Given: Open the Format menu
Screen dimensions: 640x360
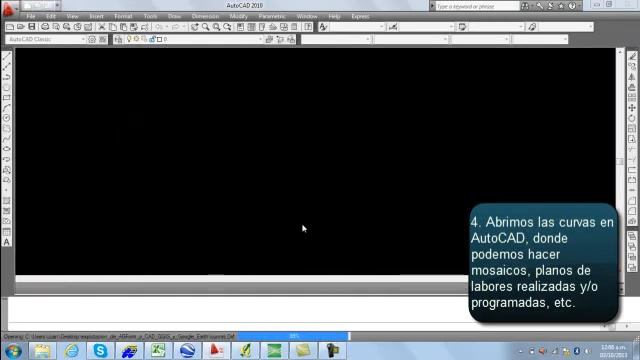Looking at the screenshot, I should 123,16.
